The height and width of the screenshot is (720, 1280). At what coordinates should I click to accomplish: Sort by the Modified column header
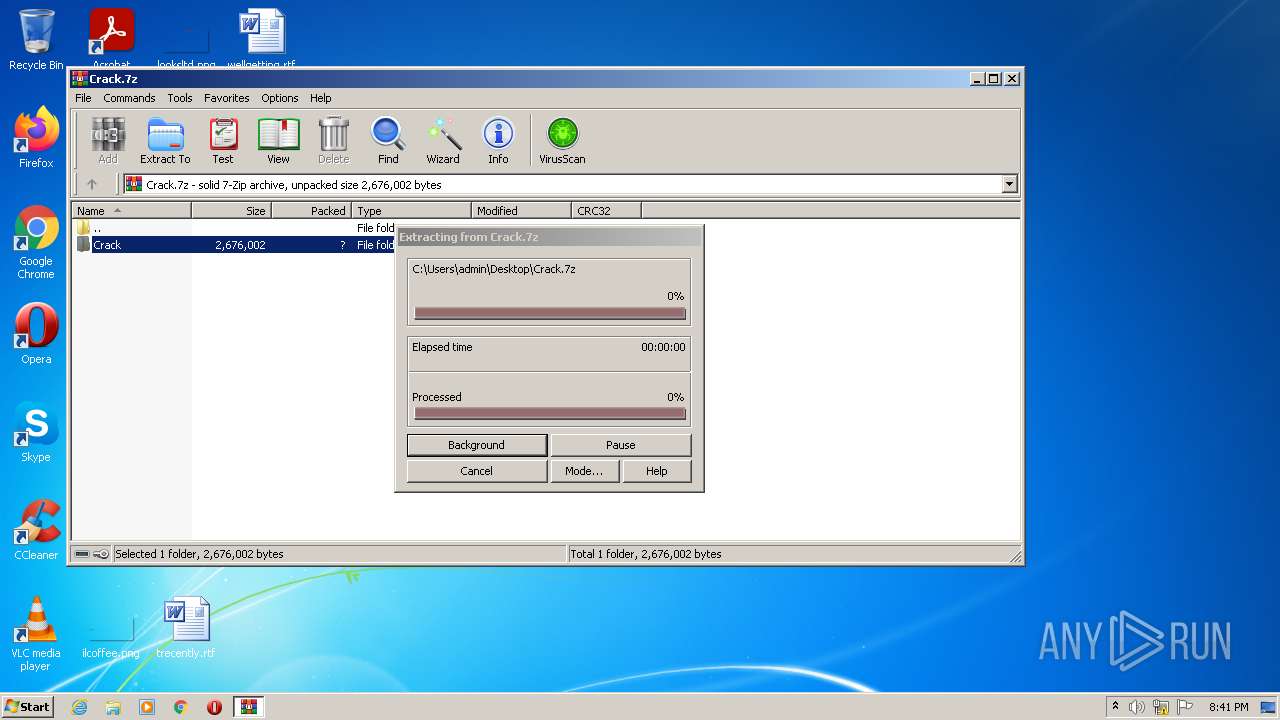point(521,211)
